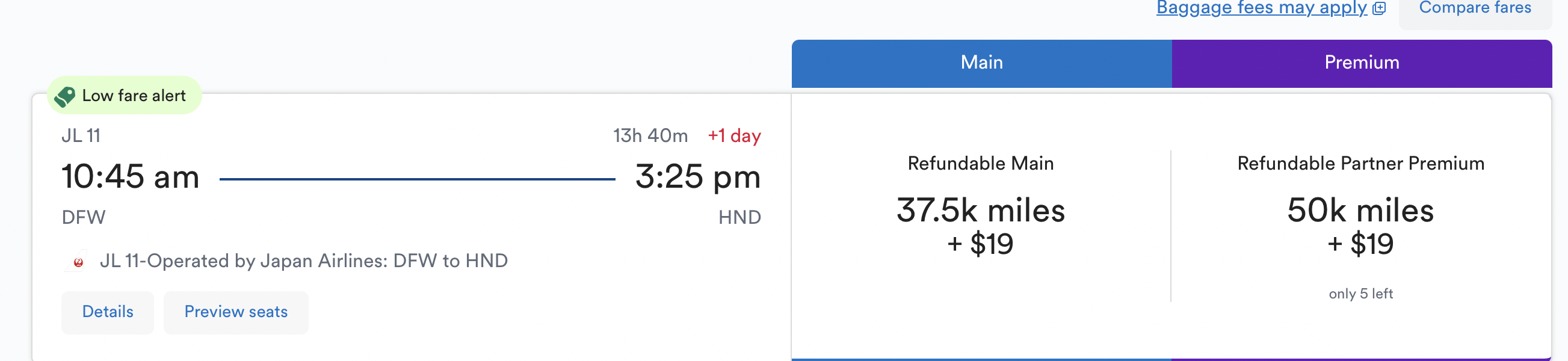Click the HND destination airport code

click(x=739, y=217)
